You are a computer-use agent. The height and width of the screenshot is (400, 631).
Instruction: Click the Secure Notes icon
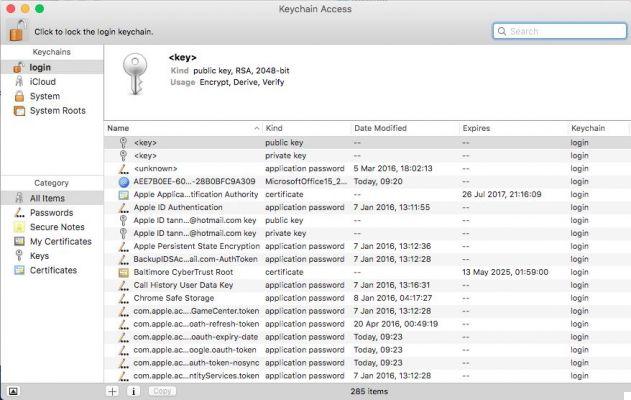[19, 227]
